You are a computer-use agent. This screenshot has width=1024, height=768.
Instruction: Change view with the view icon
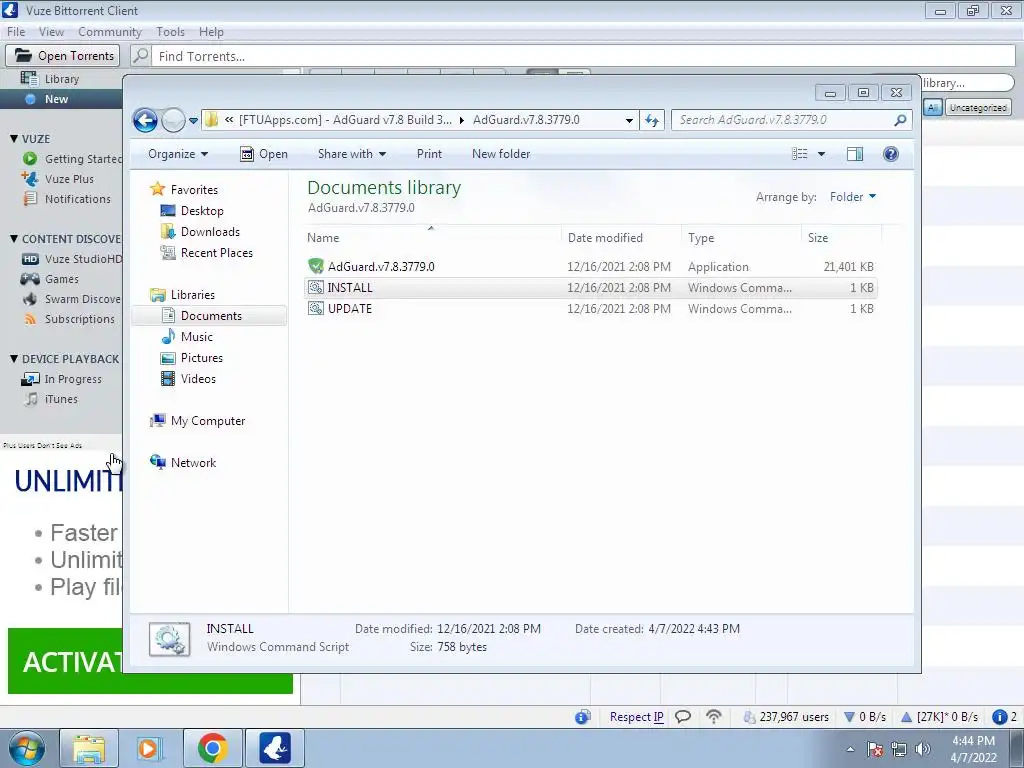pyautogui.click(x=799, y=154)
